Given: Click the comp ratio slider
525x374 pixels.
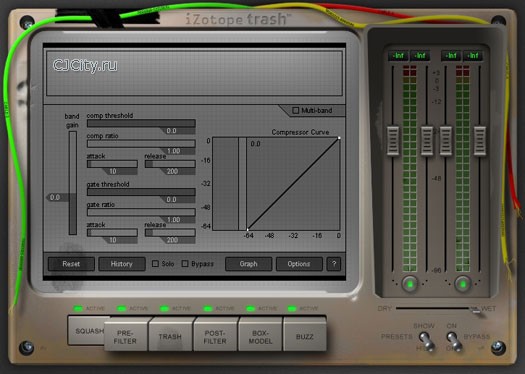Looking at the screenshot, I should [x=141, y=144].
